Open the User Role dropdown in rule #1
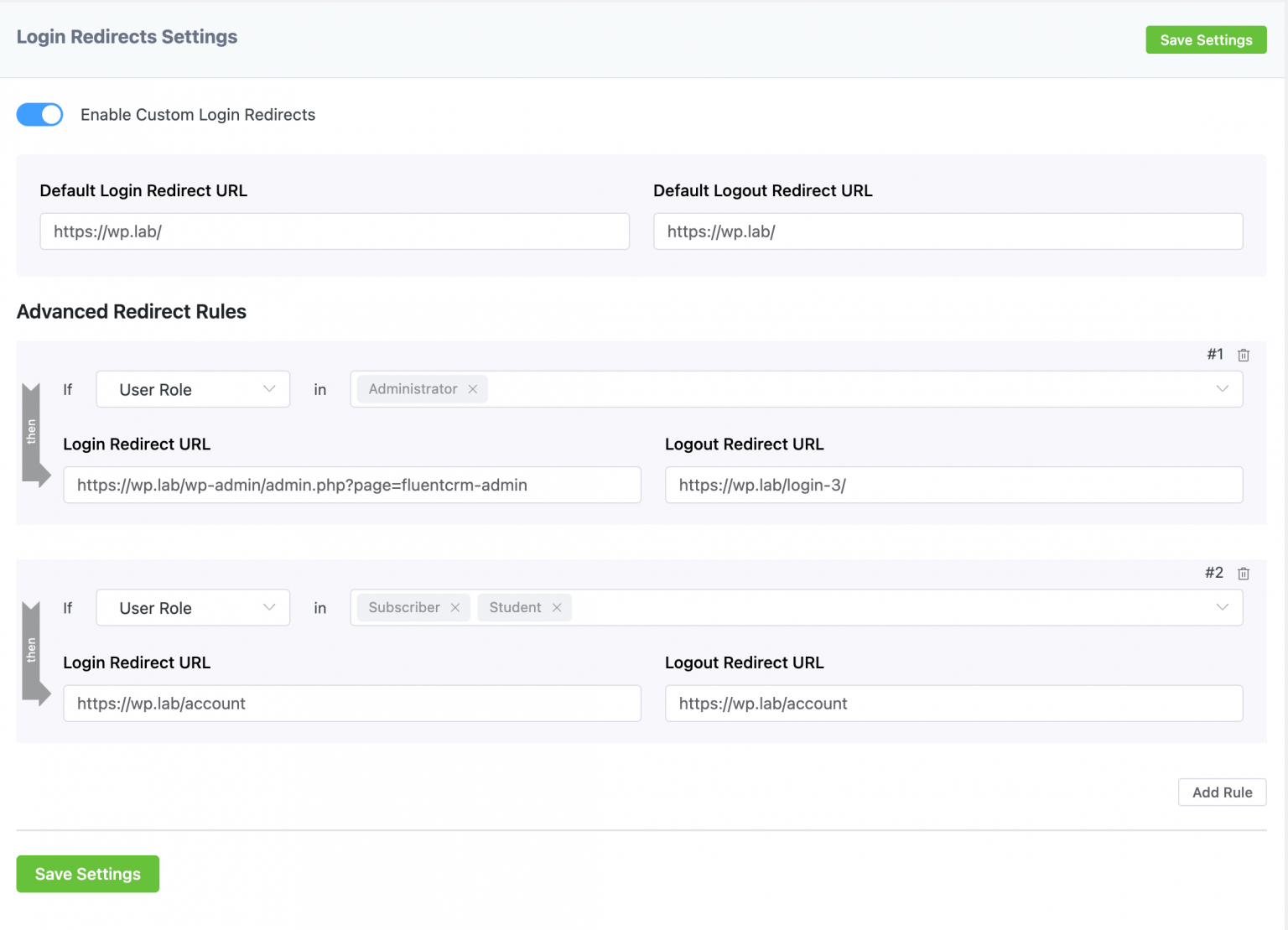This screenshot has height=930, width=1288. coord(192,389)
